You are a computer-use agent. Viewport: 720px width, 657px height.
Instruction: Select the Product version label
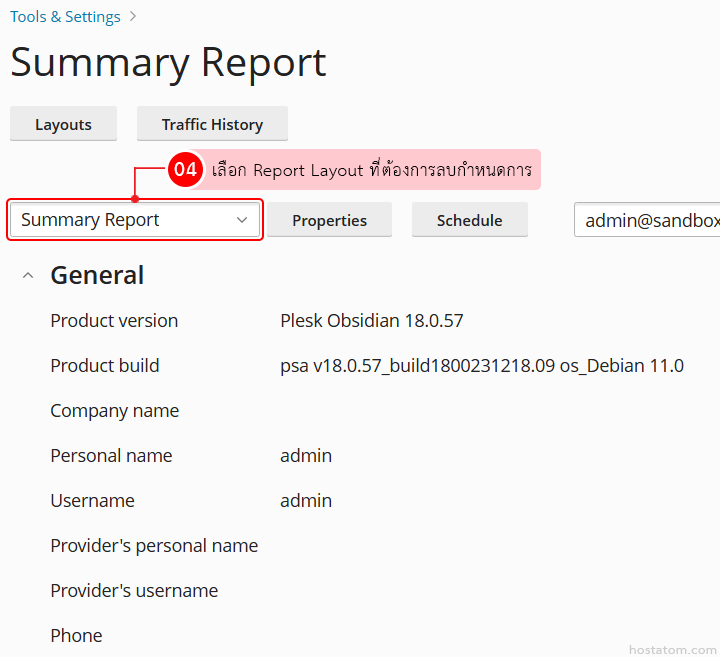coord(114,321)
